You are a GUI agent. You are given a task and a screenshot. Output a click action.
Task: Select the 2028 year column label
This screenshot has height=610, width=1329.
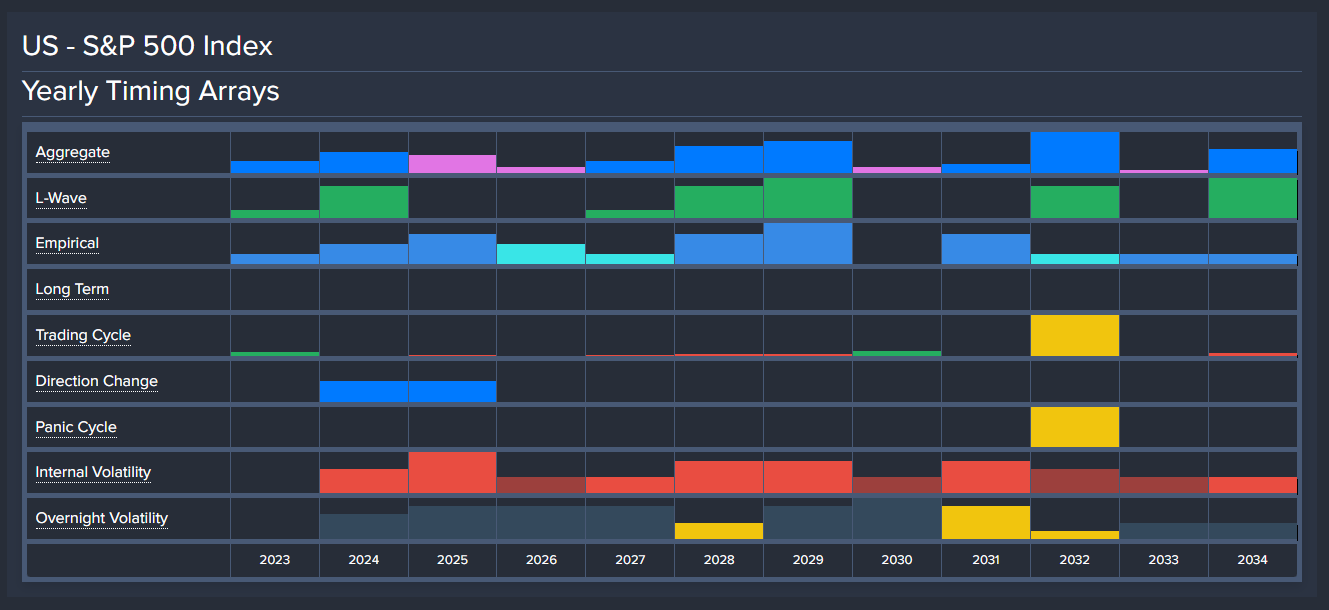(x=719, y=560)
